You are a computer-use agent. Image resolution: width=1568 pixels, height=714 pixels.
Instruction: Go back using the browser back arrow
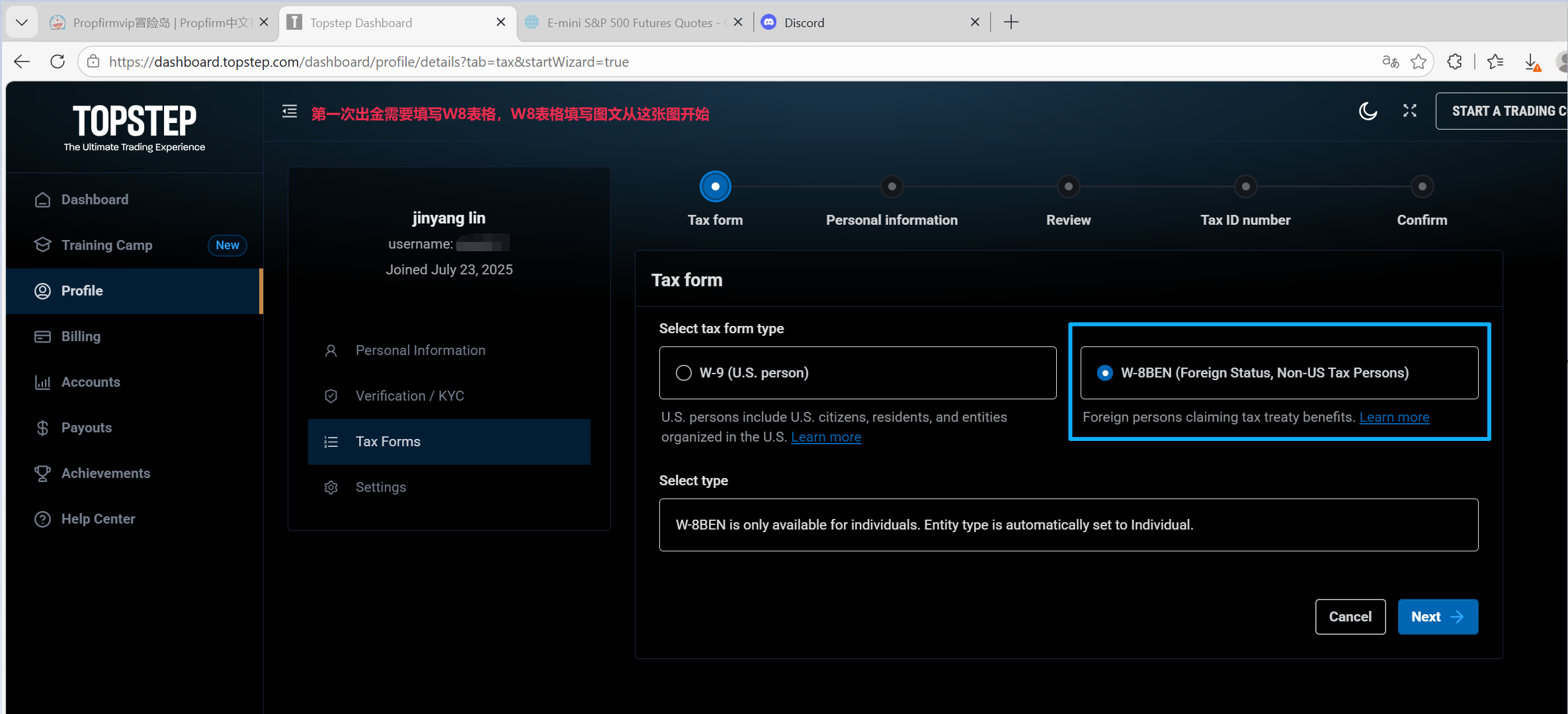[22, 61]
